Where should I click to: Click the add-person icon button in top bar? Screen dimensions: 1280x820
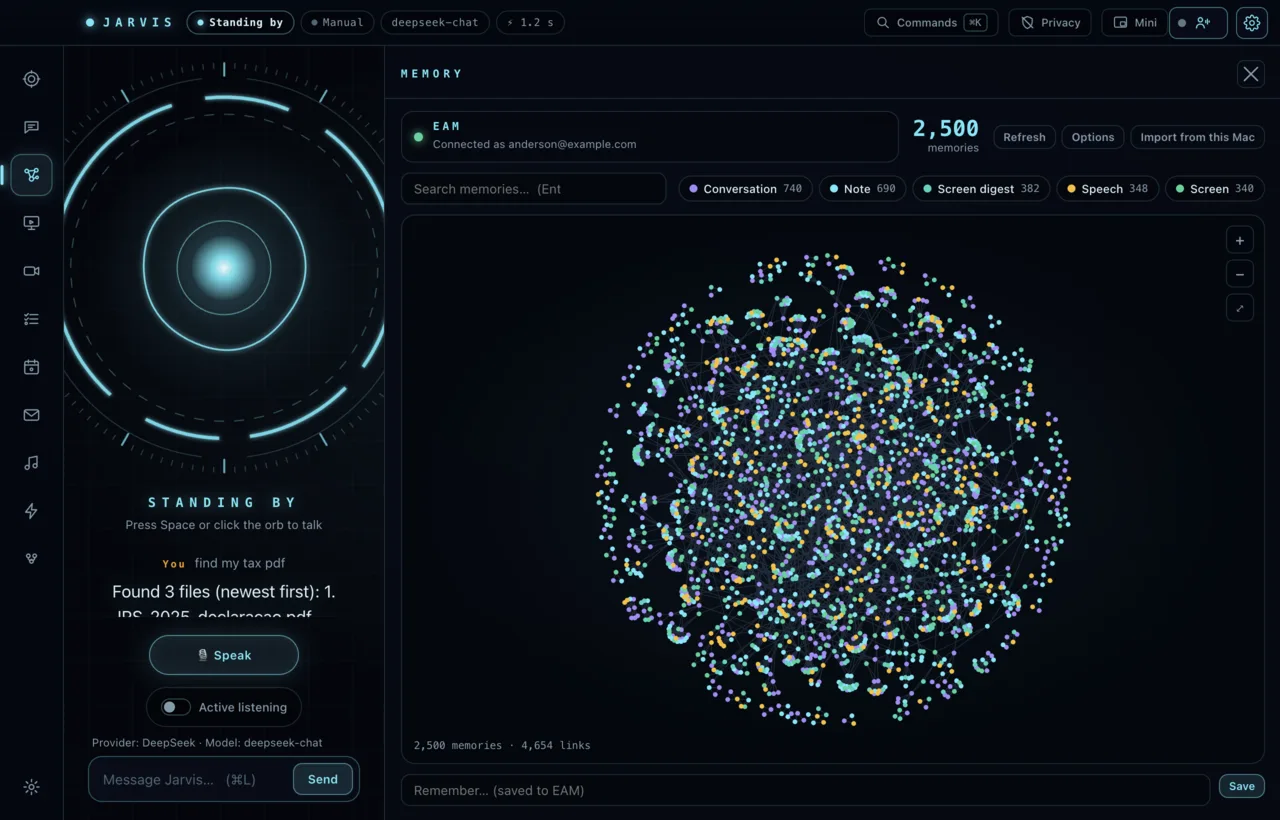click(x=1198, y=23)
